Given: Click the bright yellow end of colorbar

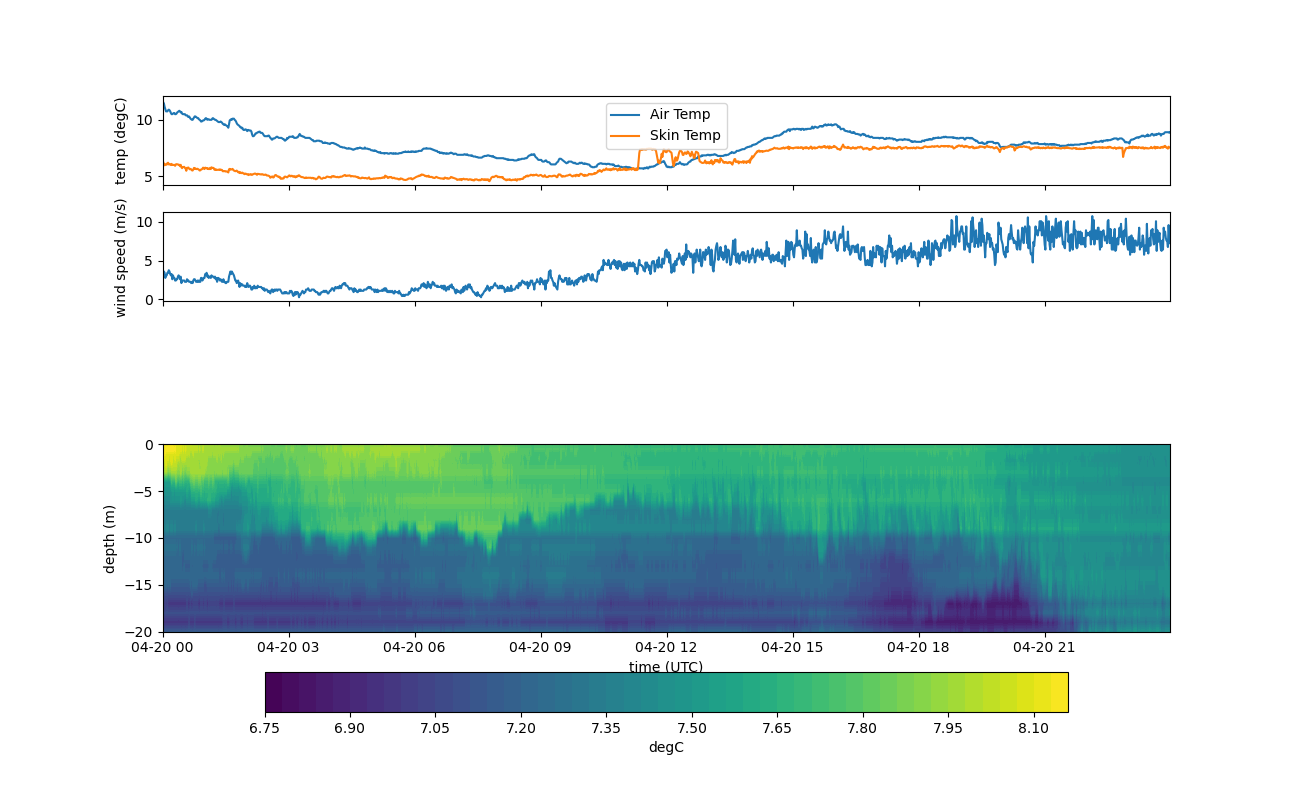Looking at the screenshot, I should point(1058,692).
